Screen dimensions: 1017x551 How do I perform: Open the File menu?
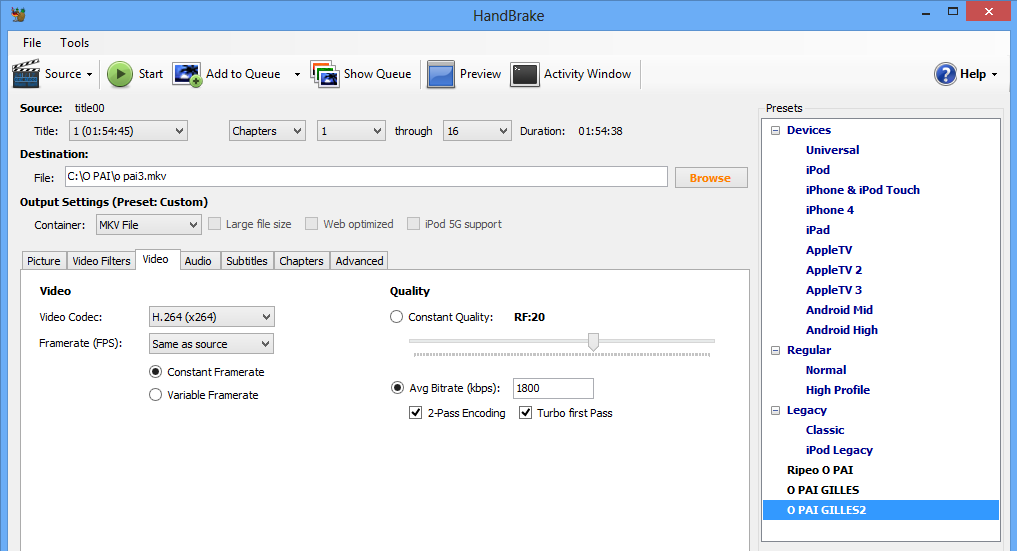32,43
